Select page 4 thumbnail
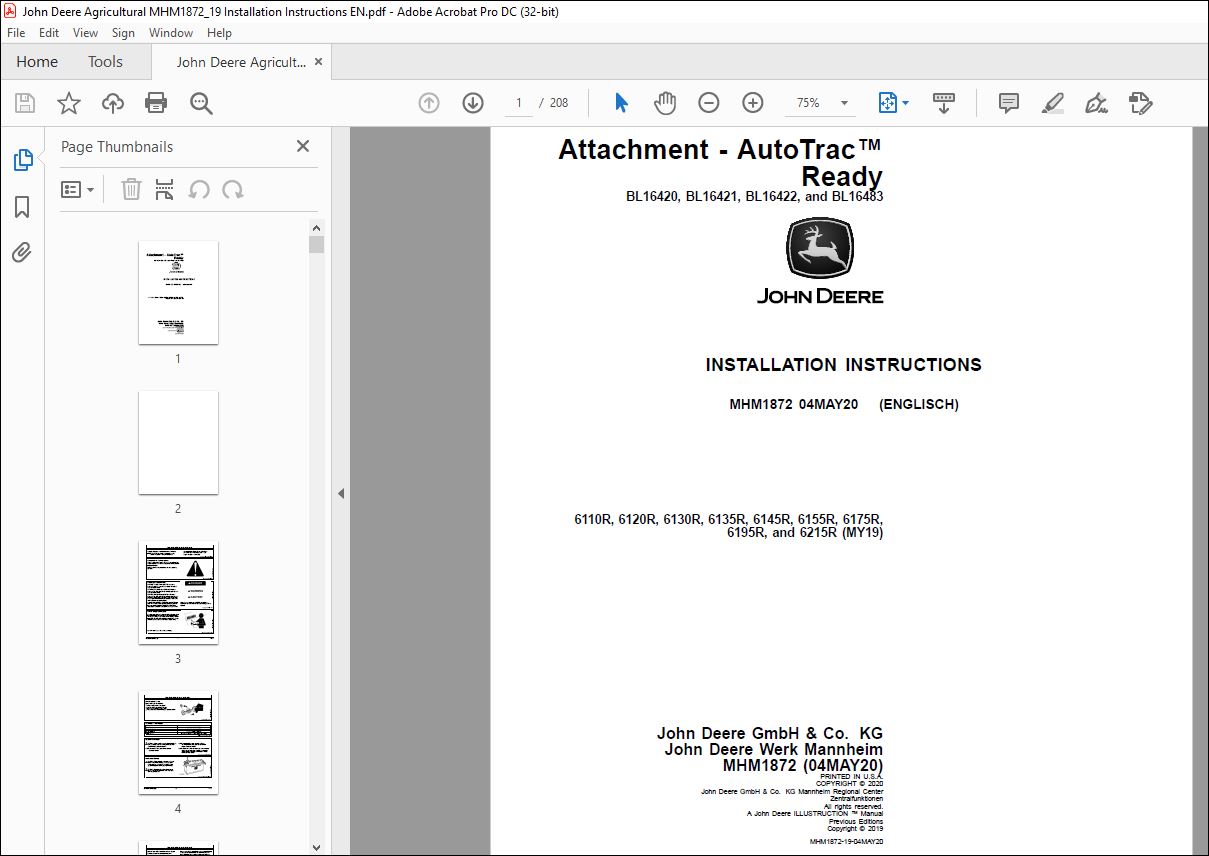This screenshot has width=1209, height=856. 178,742
